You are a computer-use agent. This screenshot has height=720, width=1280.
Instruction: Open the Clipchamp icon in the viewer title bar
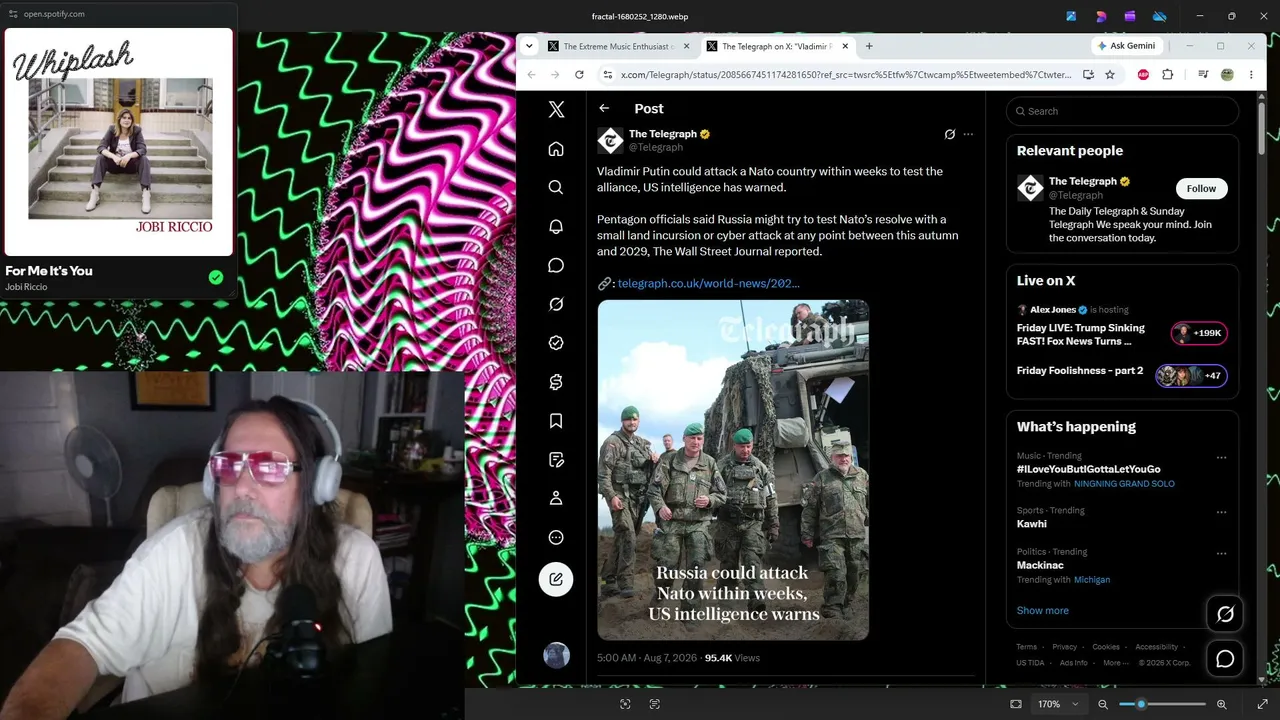pos(1130,16)
